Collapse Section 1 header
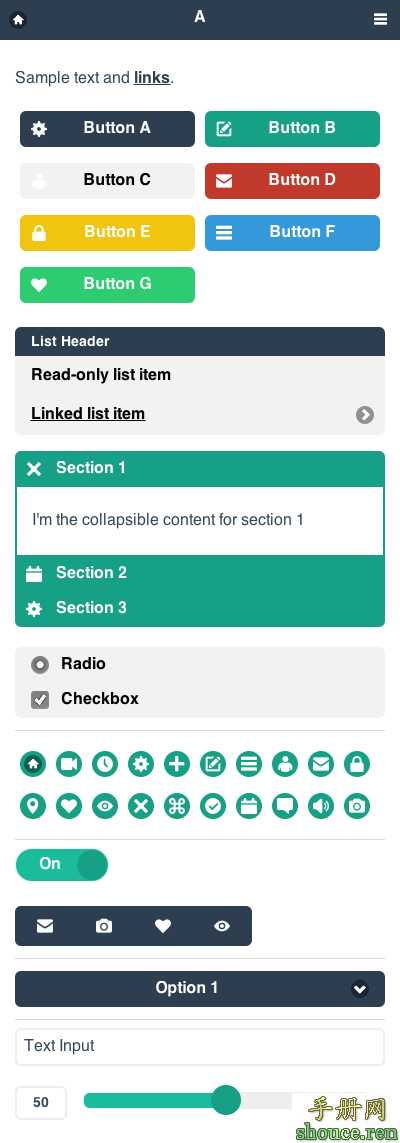Viewport: 400px width, 1143px height. [200, 468]
